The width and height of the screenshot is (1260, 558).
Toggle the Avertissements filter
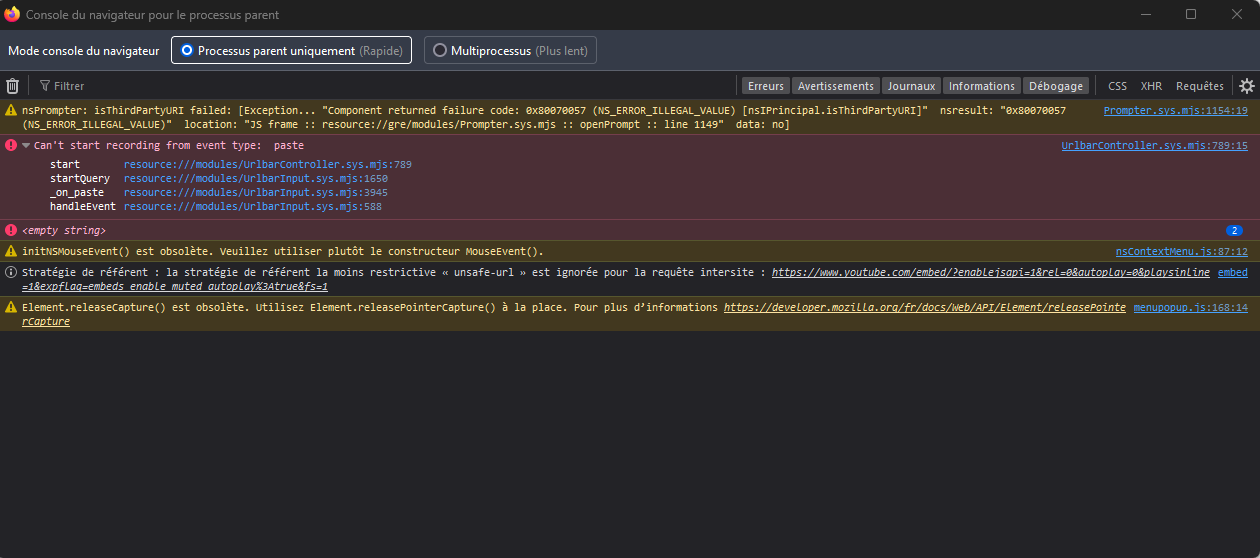click(x=836, y=86)
